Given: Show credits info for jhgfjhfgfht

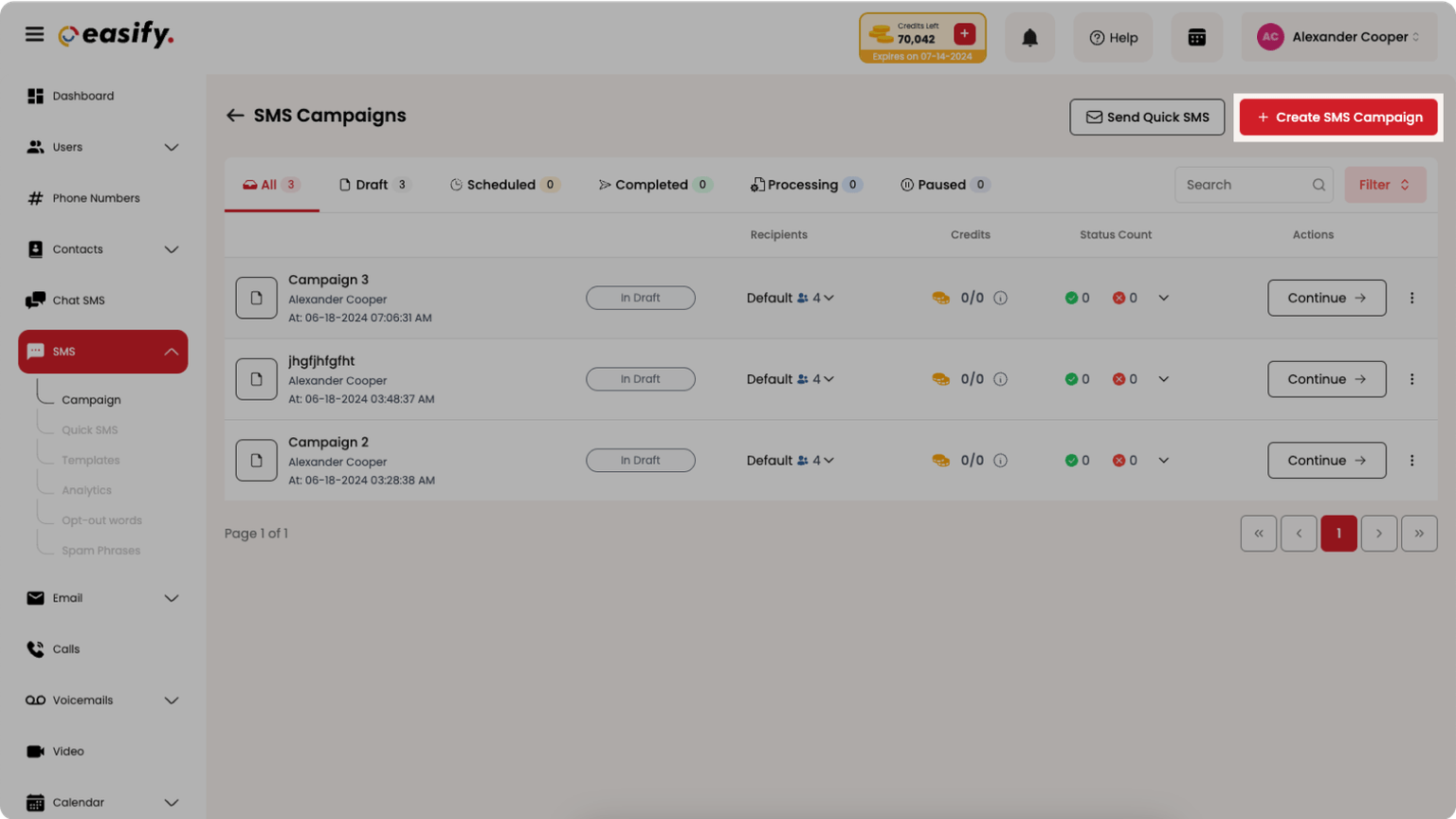Looking at the screenshot, I should 1000,379.
